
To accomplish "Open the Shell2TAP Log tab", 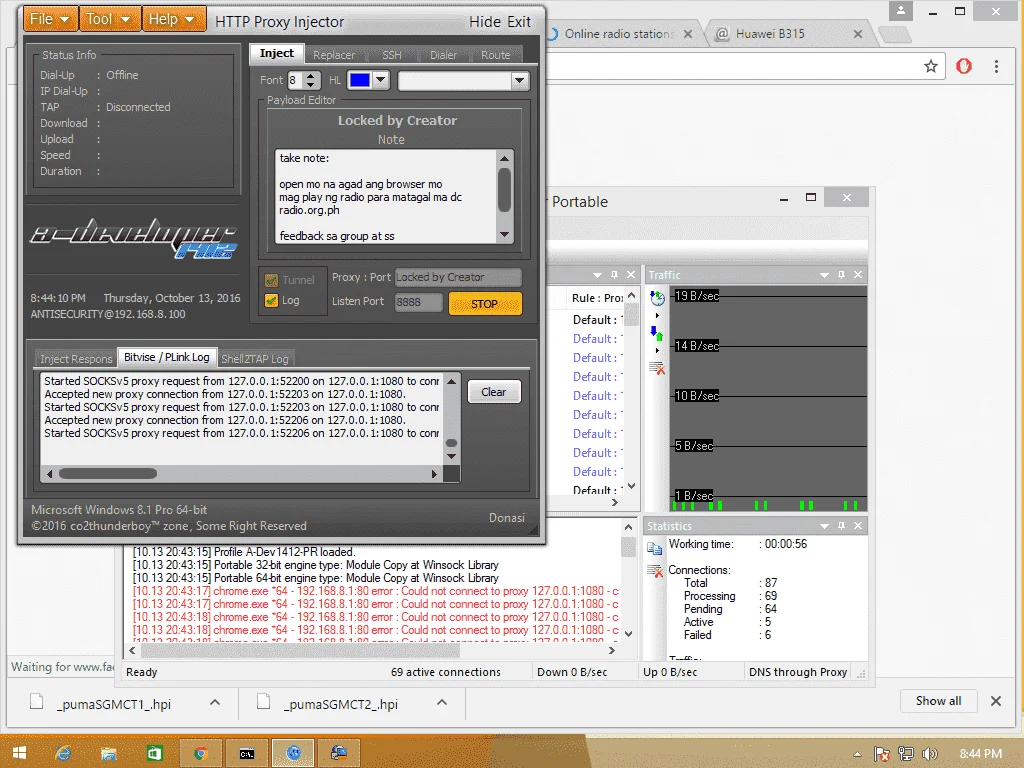I will coord(255,359).
